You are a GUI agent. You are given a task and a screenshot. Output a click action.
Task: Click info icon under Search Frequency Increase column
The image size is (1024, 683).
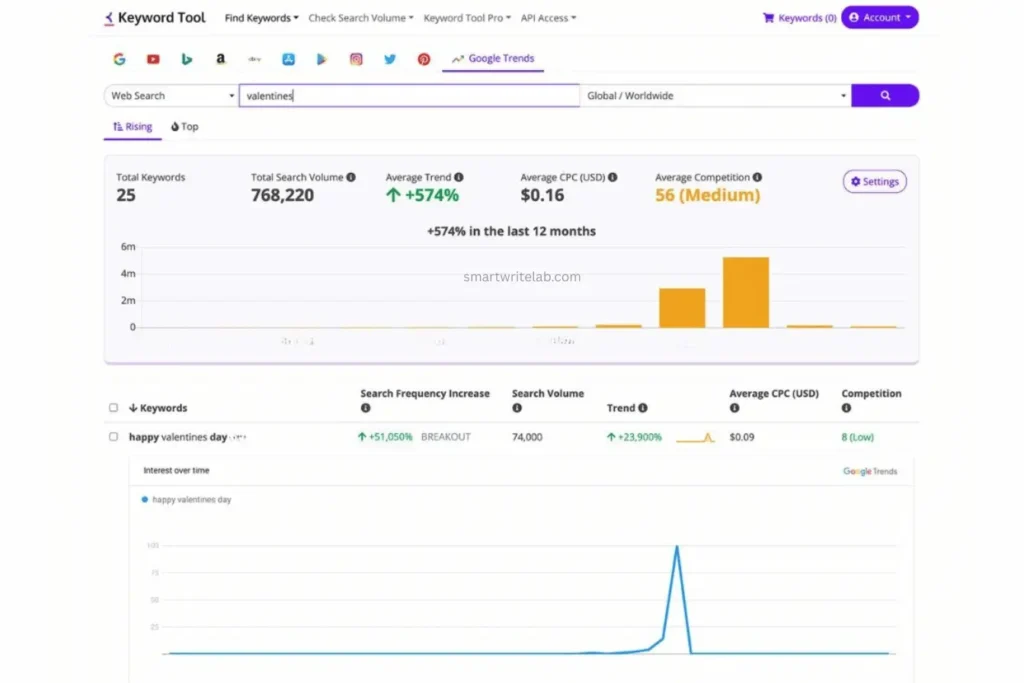366,408
